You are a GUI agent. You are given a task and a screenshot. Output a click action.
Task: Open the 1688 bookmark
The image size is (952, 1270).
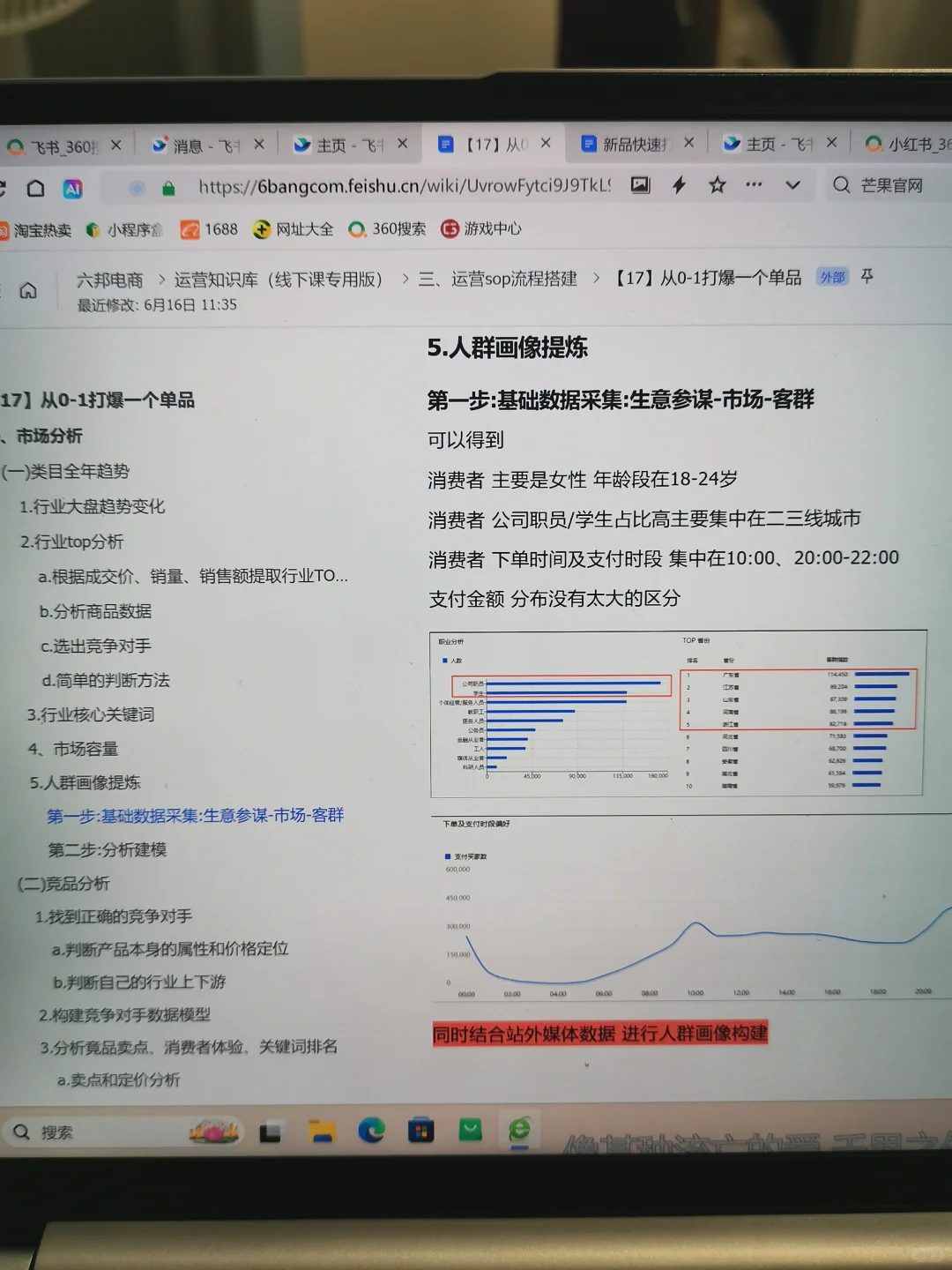pyautogui.click(x=209, y=229)
